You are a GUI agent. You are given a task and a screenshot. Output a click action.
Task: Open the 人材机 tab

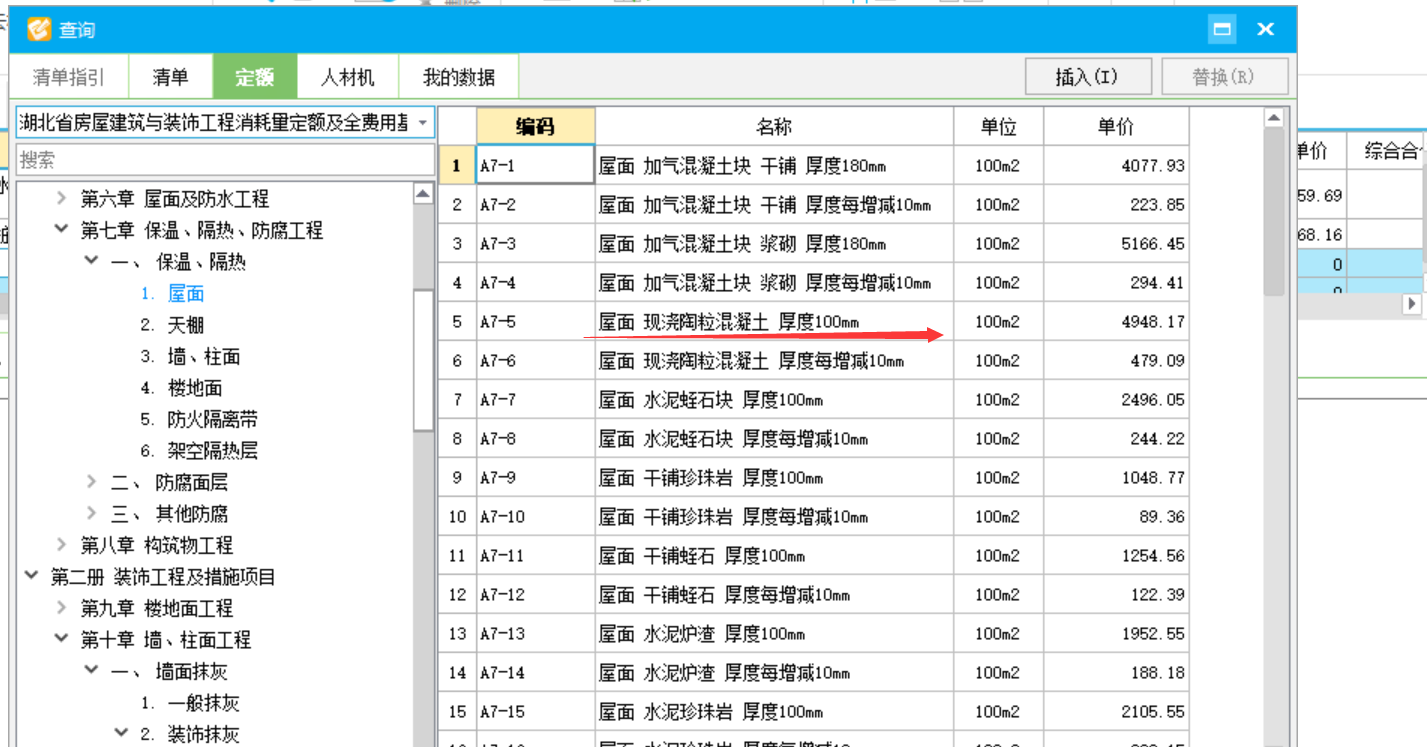point(347,77)
